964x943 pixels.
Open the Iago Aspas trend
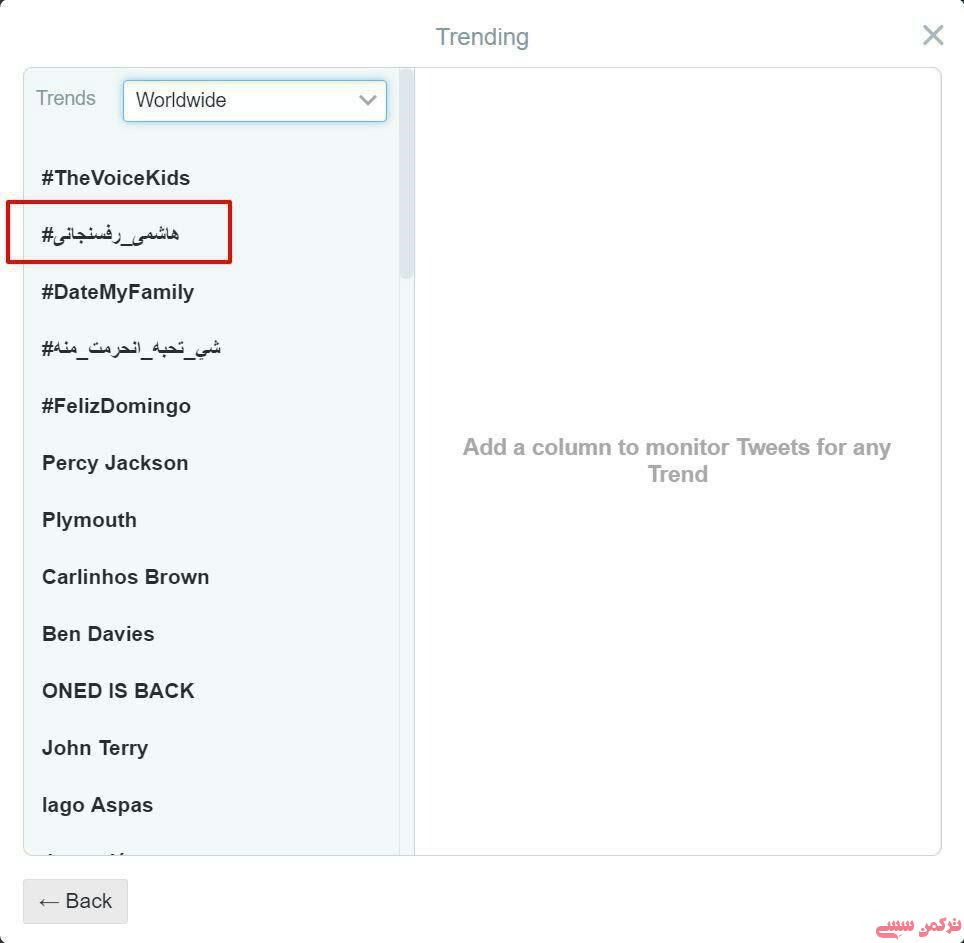98,805
